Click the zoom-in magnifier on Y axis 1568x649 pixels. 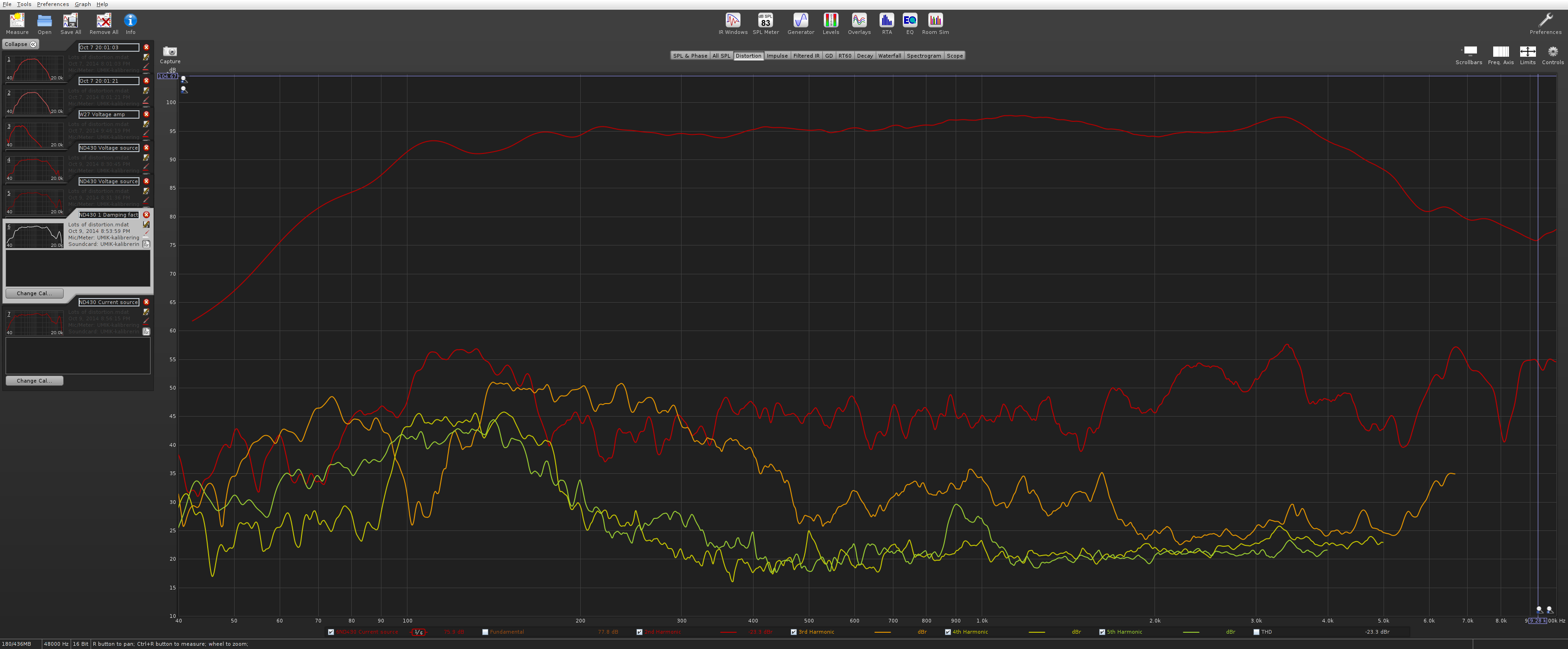click(184, 79)
